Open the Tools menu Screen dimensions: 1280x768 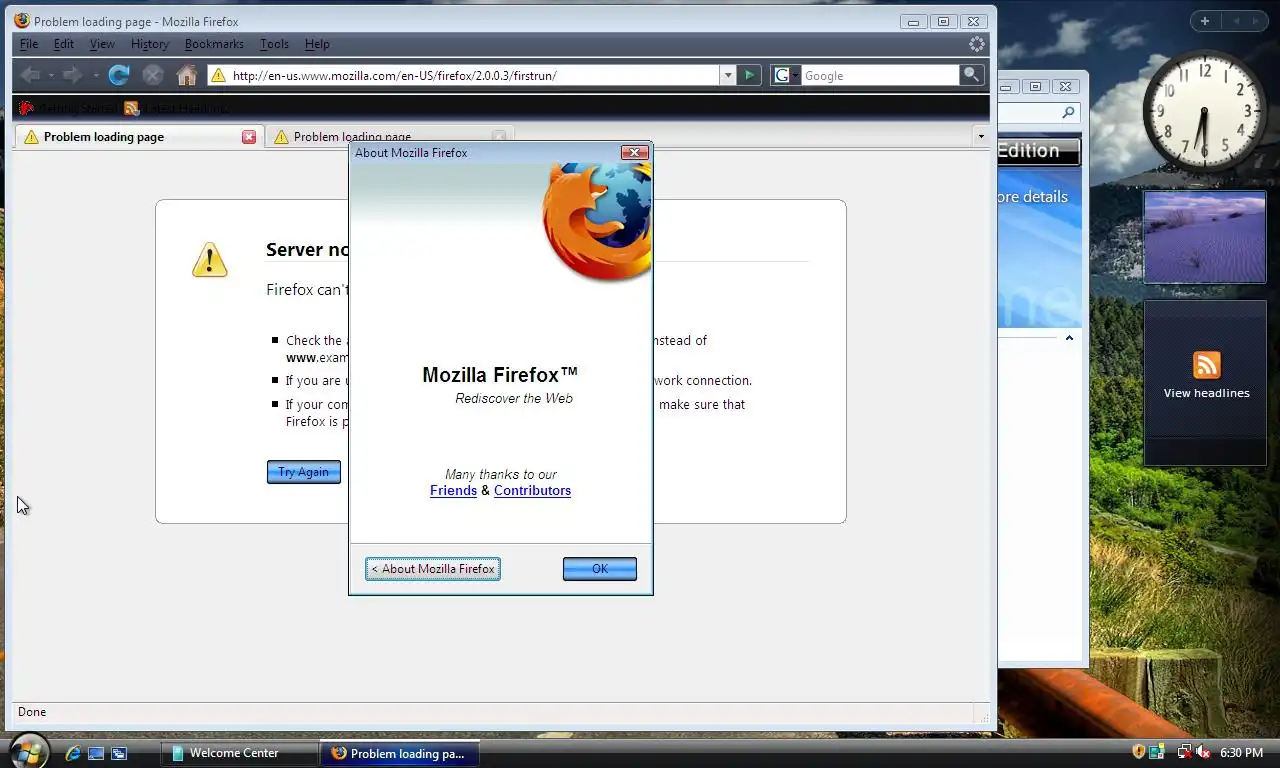click(274, 44)
